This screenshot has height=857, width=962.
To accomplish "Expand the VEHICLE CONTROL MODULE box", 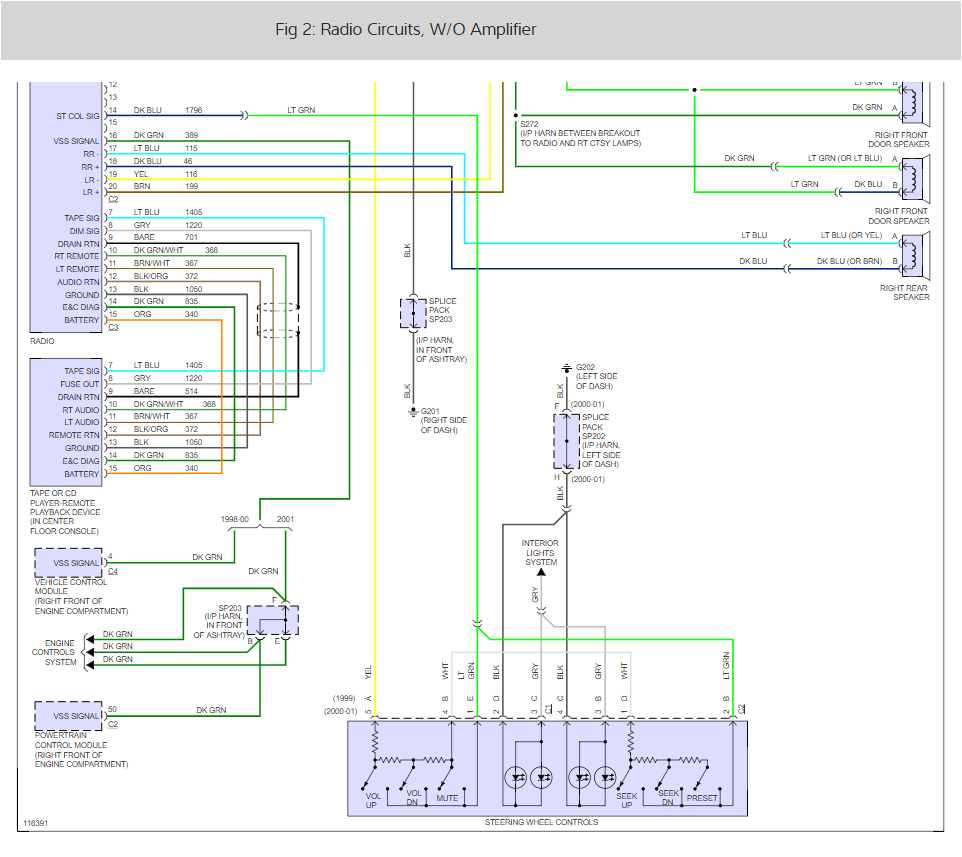I will tap(66, 562).
